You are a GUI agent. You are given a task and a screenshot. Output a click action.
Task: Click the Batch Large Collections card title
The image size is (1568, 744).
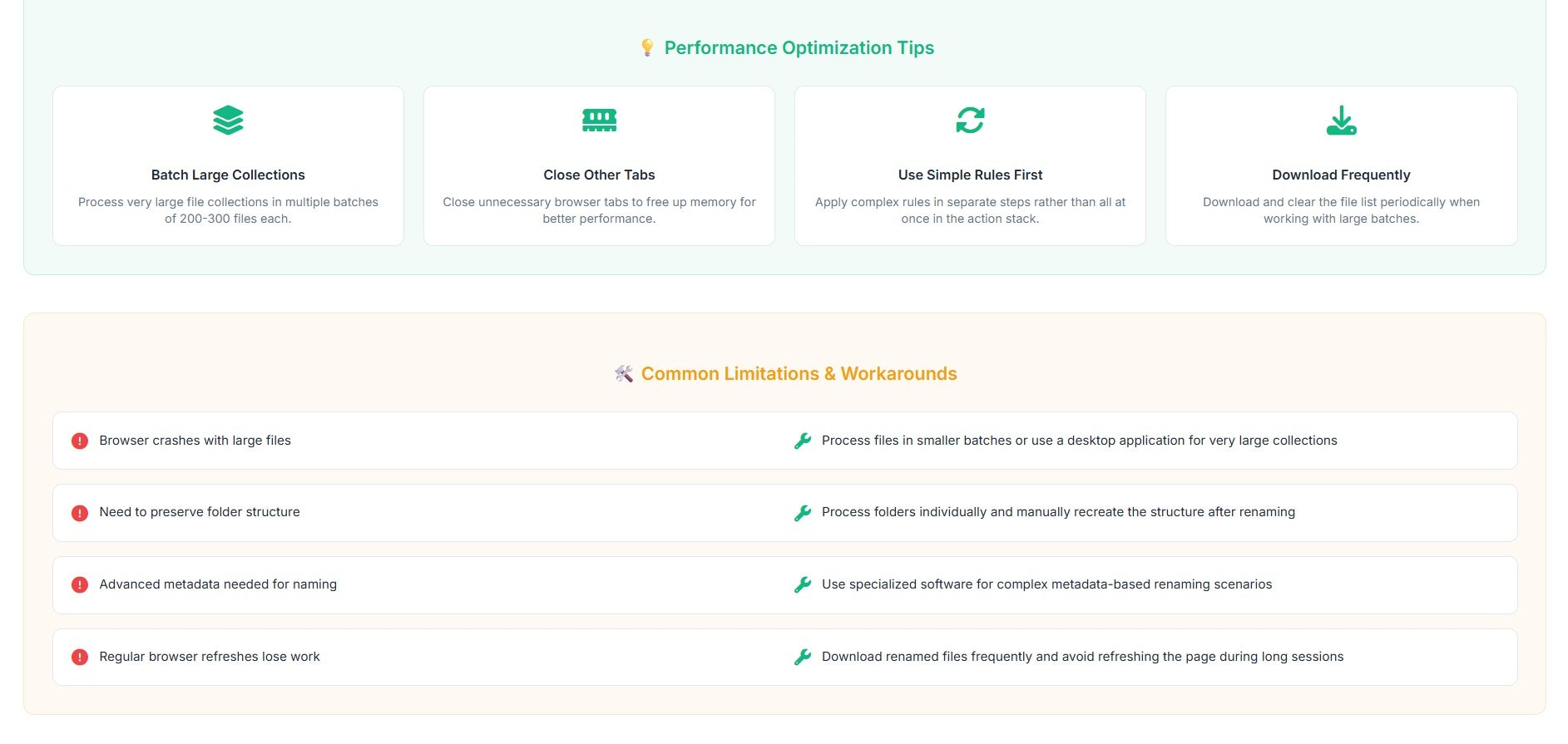click(x=228, y=175)
